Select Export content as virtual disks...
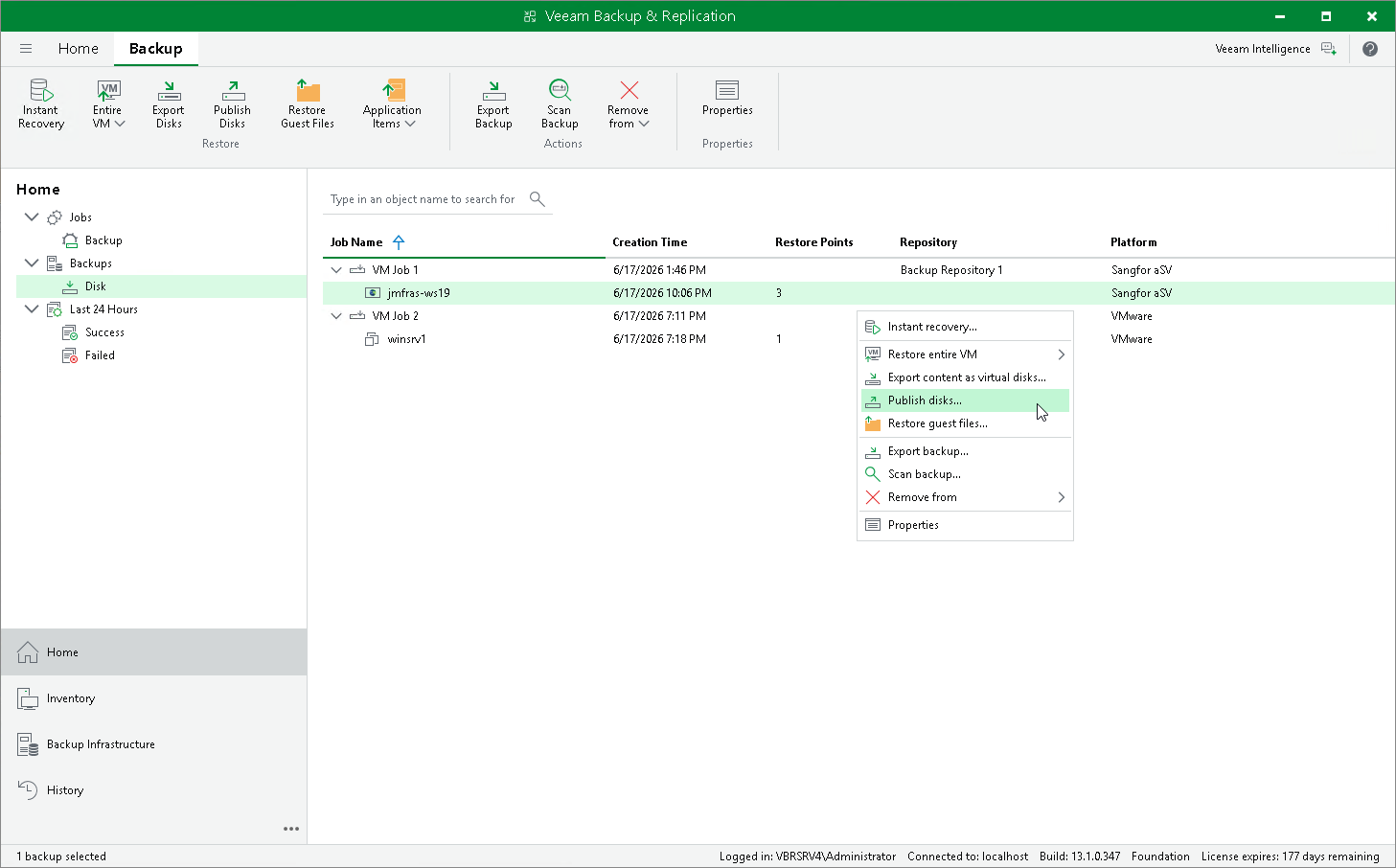The height and width of the screenshot is (868, 1396). point(965,377)
